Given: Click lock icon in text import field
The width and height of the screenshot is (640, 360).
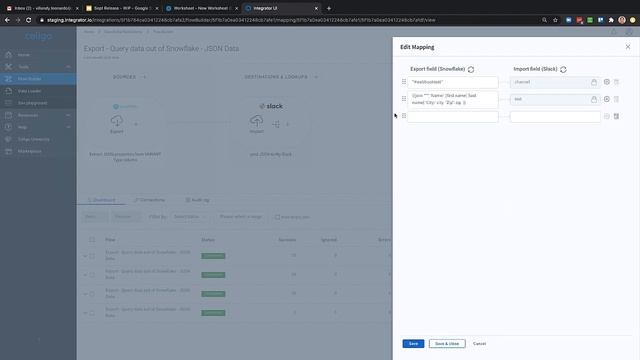Looking at the screenshot, I should point(594,99).
